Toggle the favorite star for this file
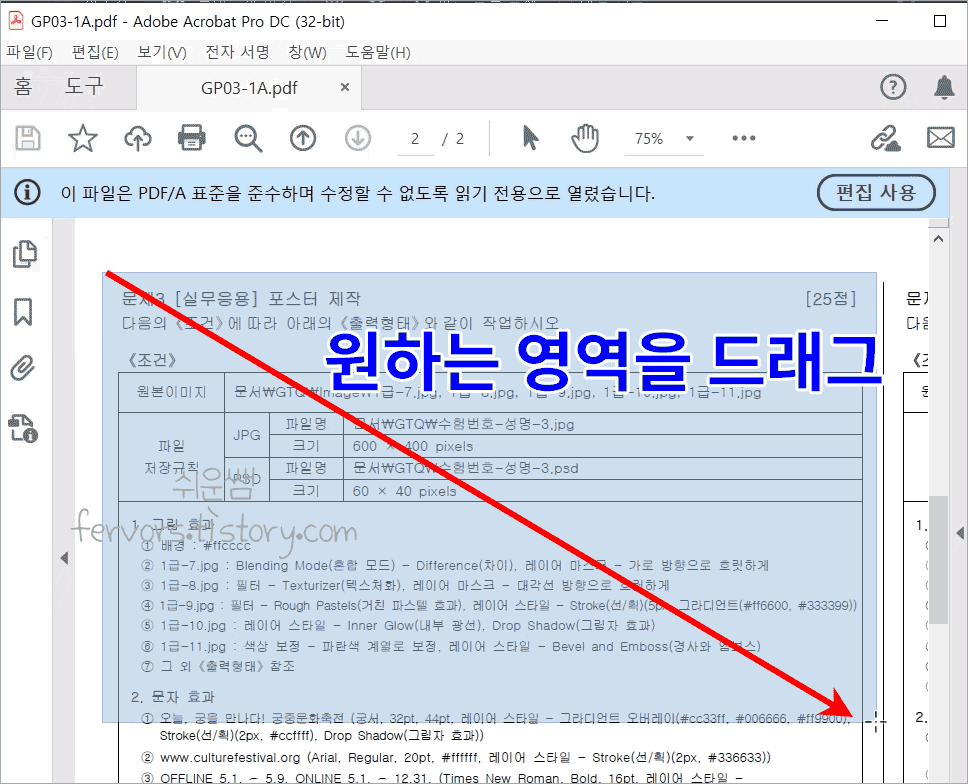Viewport: 968px width, 784px height. click(83, 138)
